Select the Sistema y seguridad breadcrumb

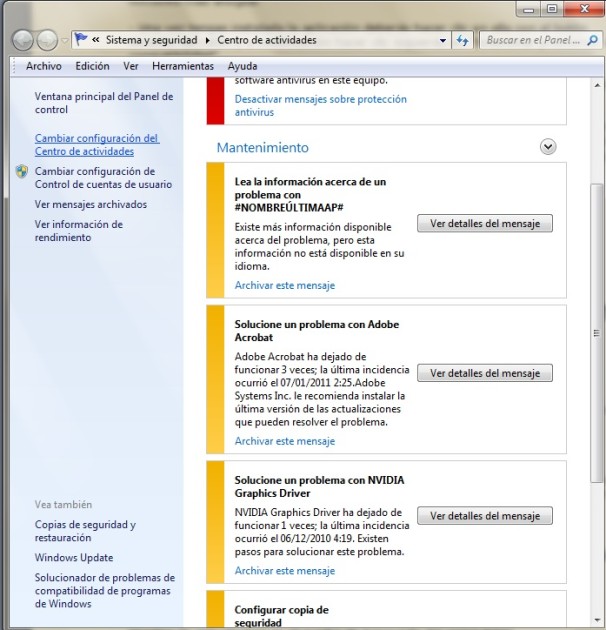152,40
